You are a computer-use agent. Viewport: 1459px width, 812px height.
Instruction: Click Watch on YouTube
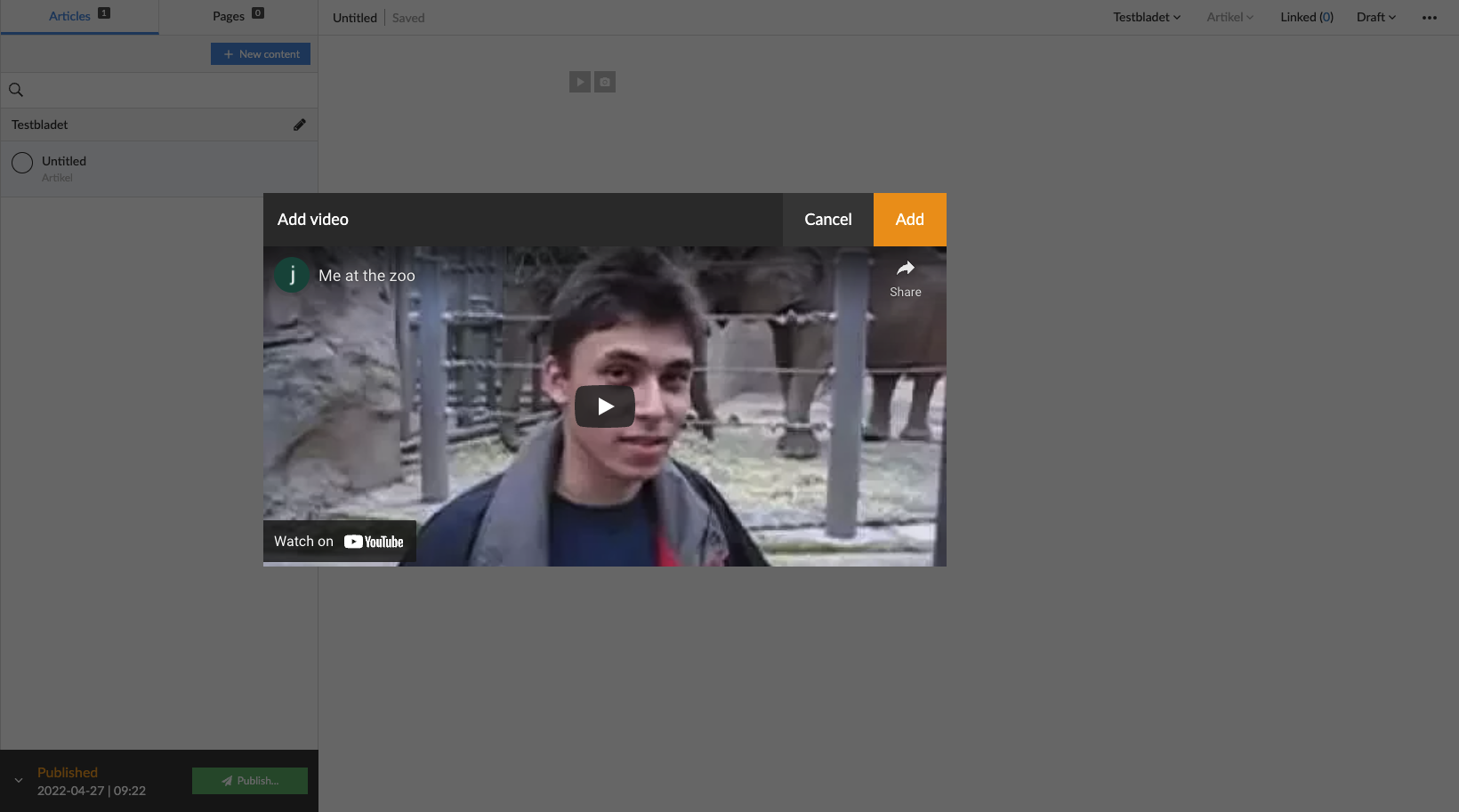339,541
